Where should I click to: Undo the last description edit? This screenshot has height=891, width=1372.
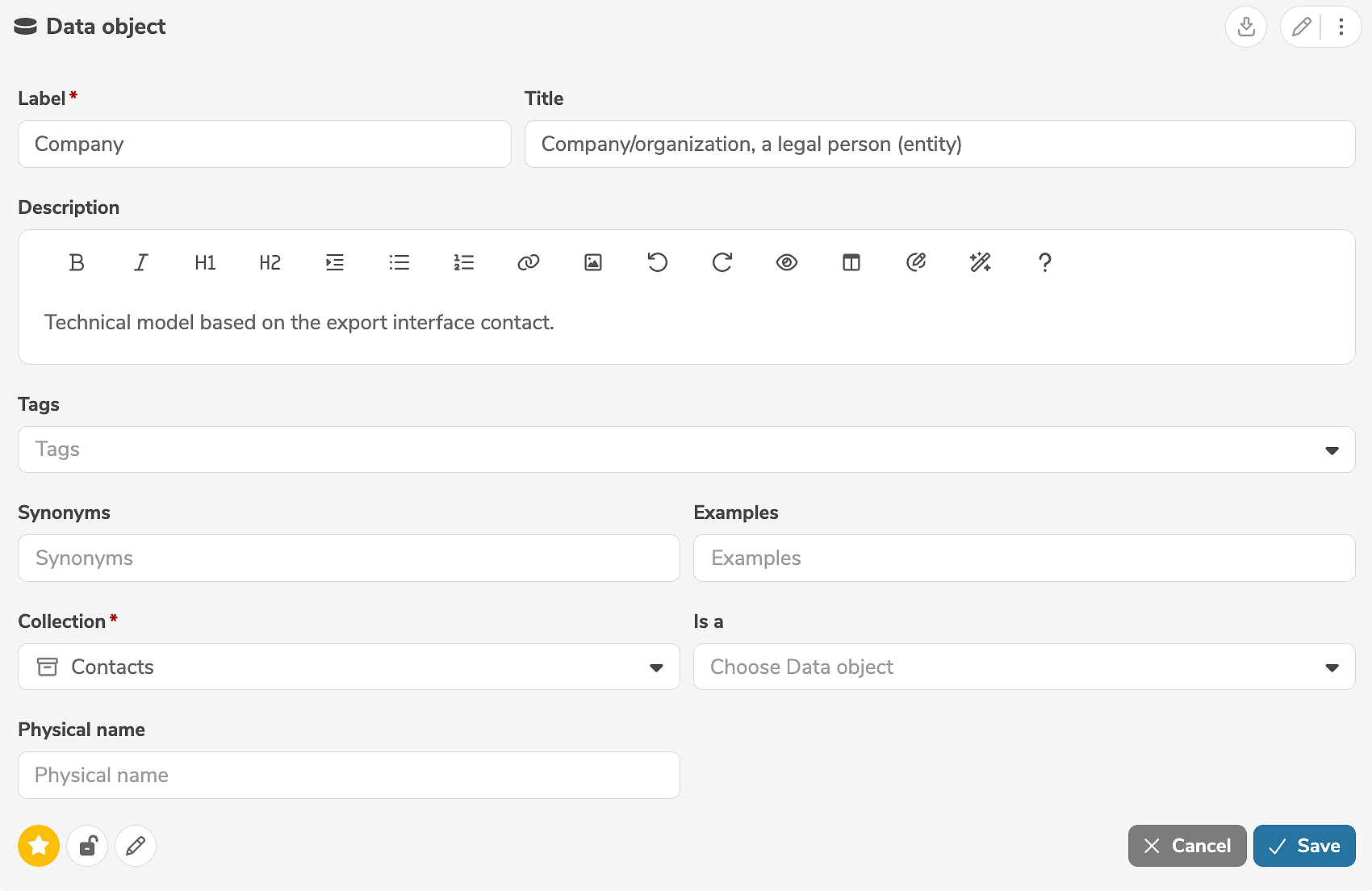658,262
